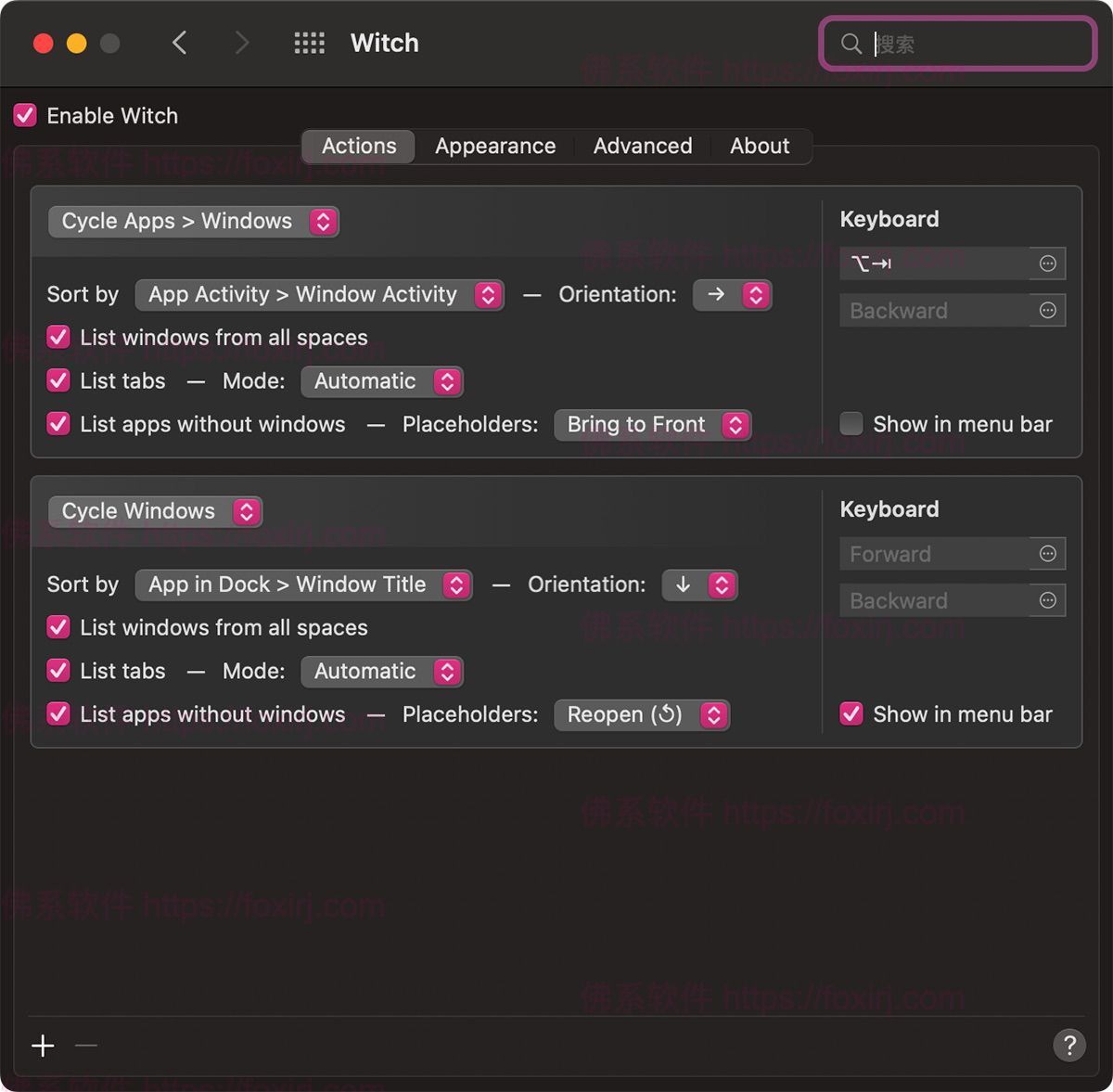Open the Cycle Apps > Windows action dropdown
This screenshot has height=1092, width=1113.
point(193,222)
